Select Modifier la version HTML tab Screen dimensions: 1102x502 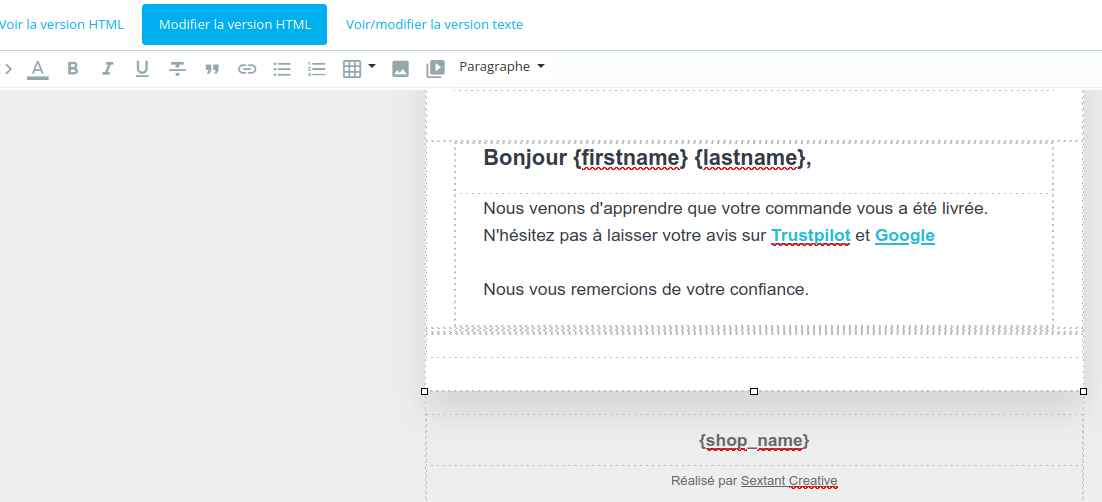pos(235,25)
